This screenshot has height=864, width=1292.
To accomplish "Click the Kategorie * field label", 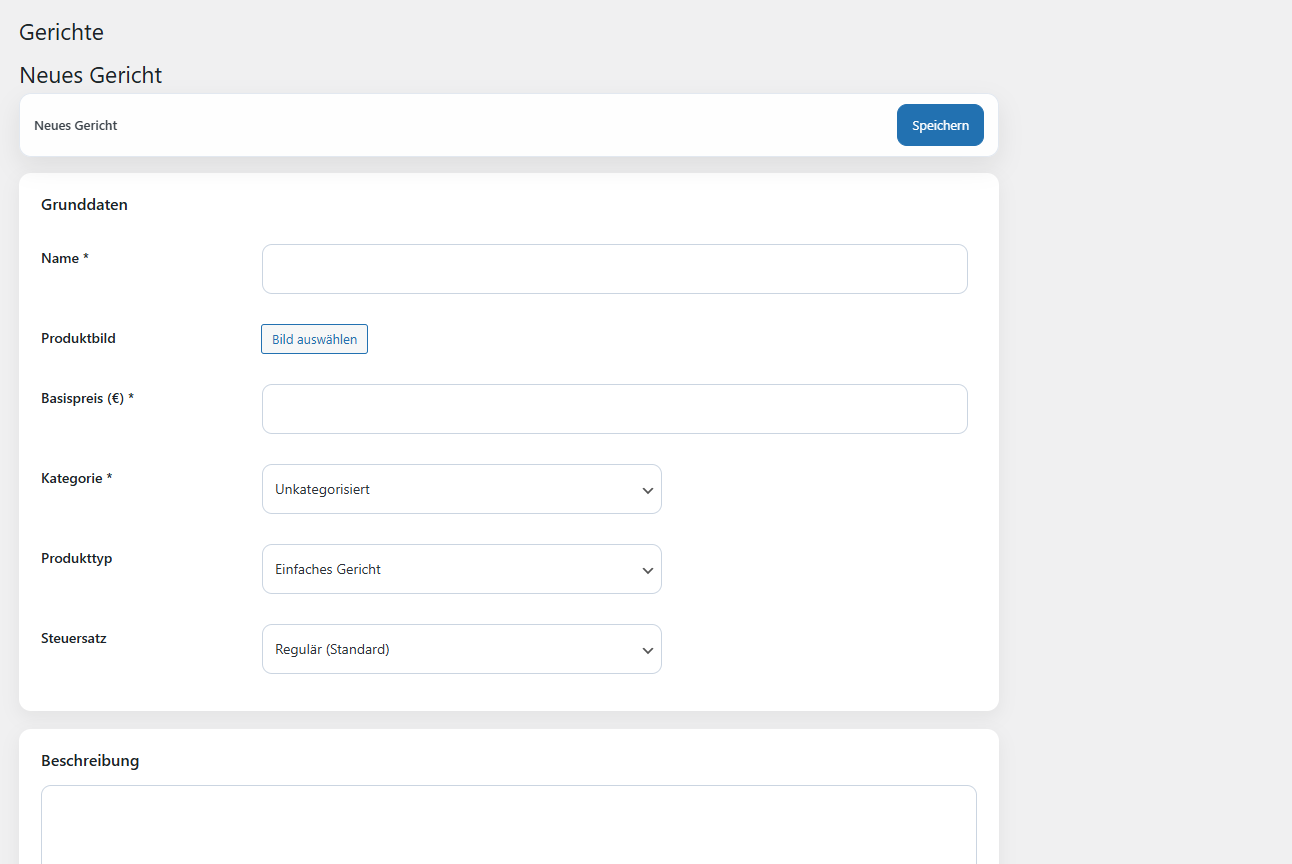I will 76,478.
